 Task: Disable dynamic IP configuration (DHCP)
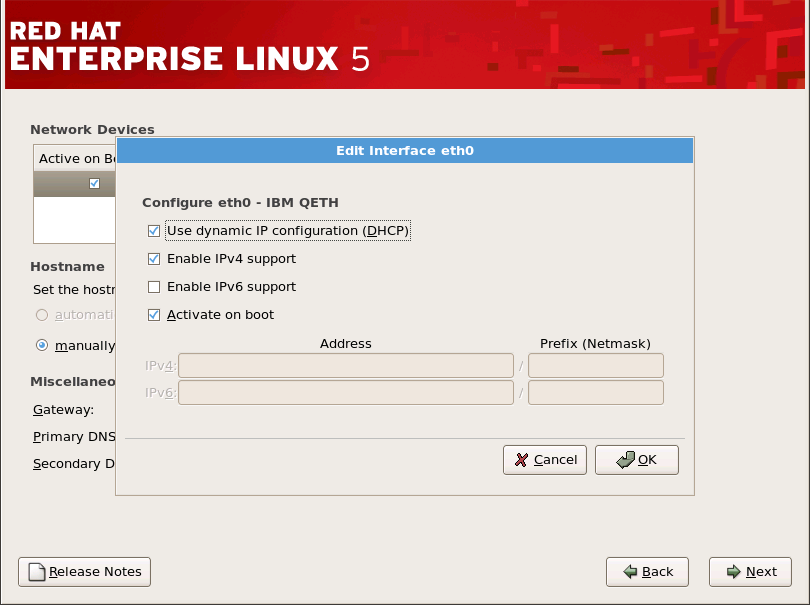[x=154, y=230]
